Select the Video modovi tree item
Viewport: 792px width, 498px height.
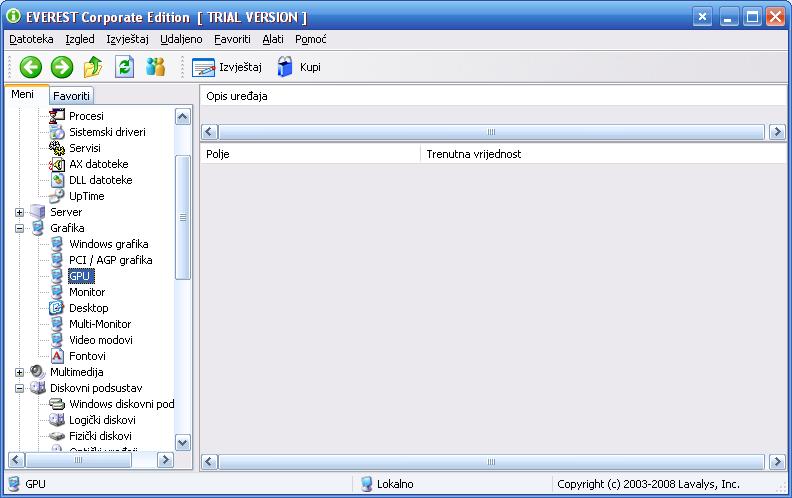(x=101, y=340)
